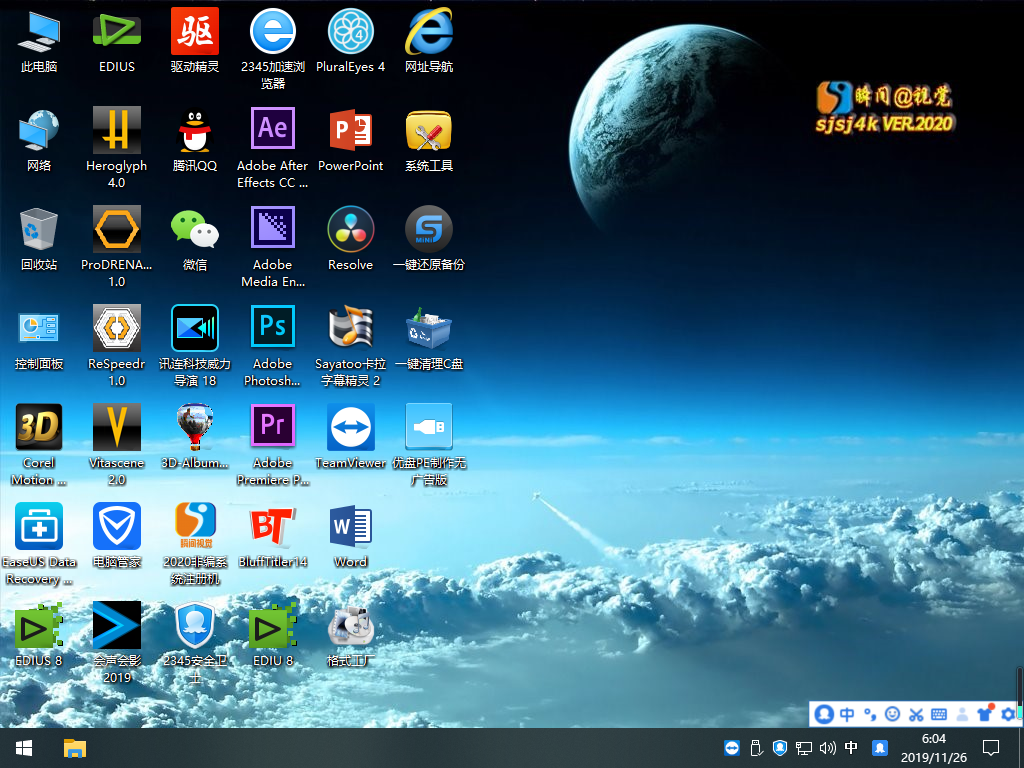This screenshot has width=1024, height=768.
Task: Launch Adobe Premiere Pro shortcut
Action: (x=272, y=426)
